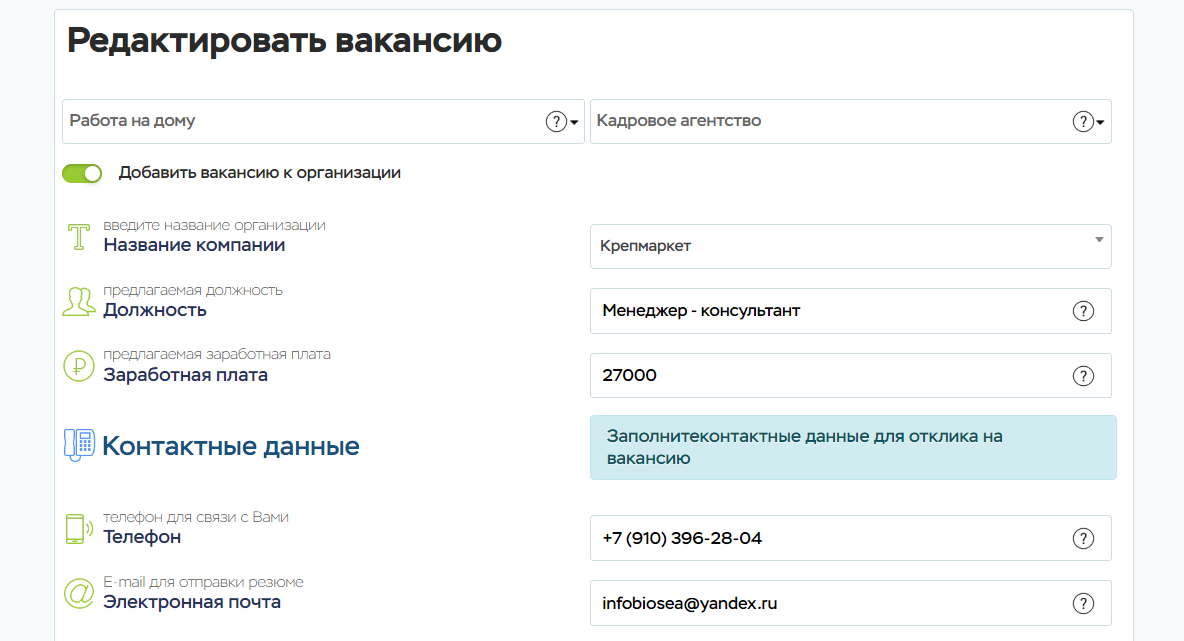
Task: Click help icon in "Кадровое агентство" field
Action: (x=1083, y=122)
